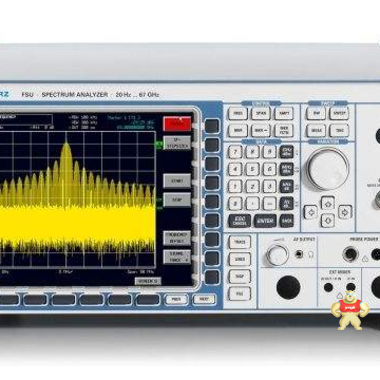Viewport: 380px width, 380px height.
Task: Tap the ESC CANCEL key
Action: (x=239, y=221)
